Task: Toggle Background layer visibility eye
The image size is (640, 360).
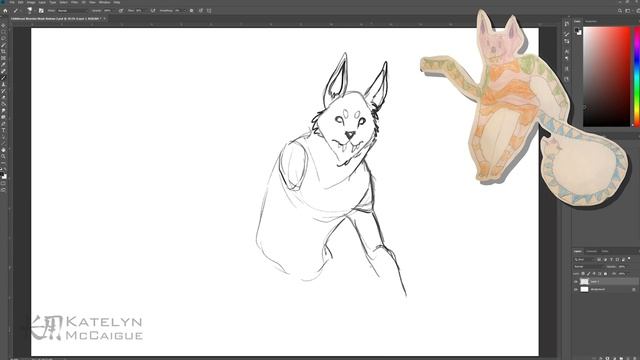Action: (x=576, y=289)
